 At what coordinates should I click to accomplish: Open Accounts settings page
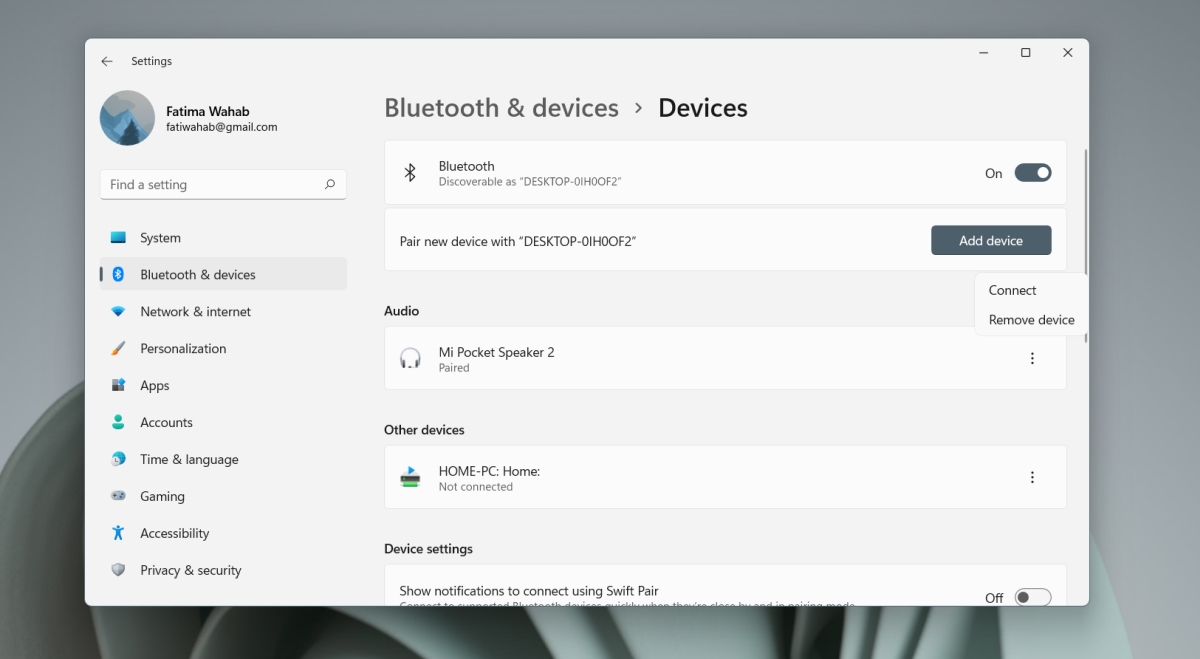coord(223,422)
